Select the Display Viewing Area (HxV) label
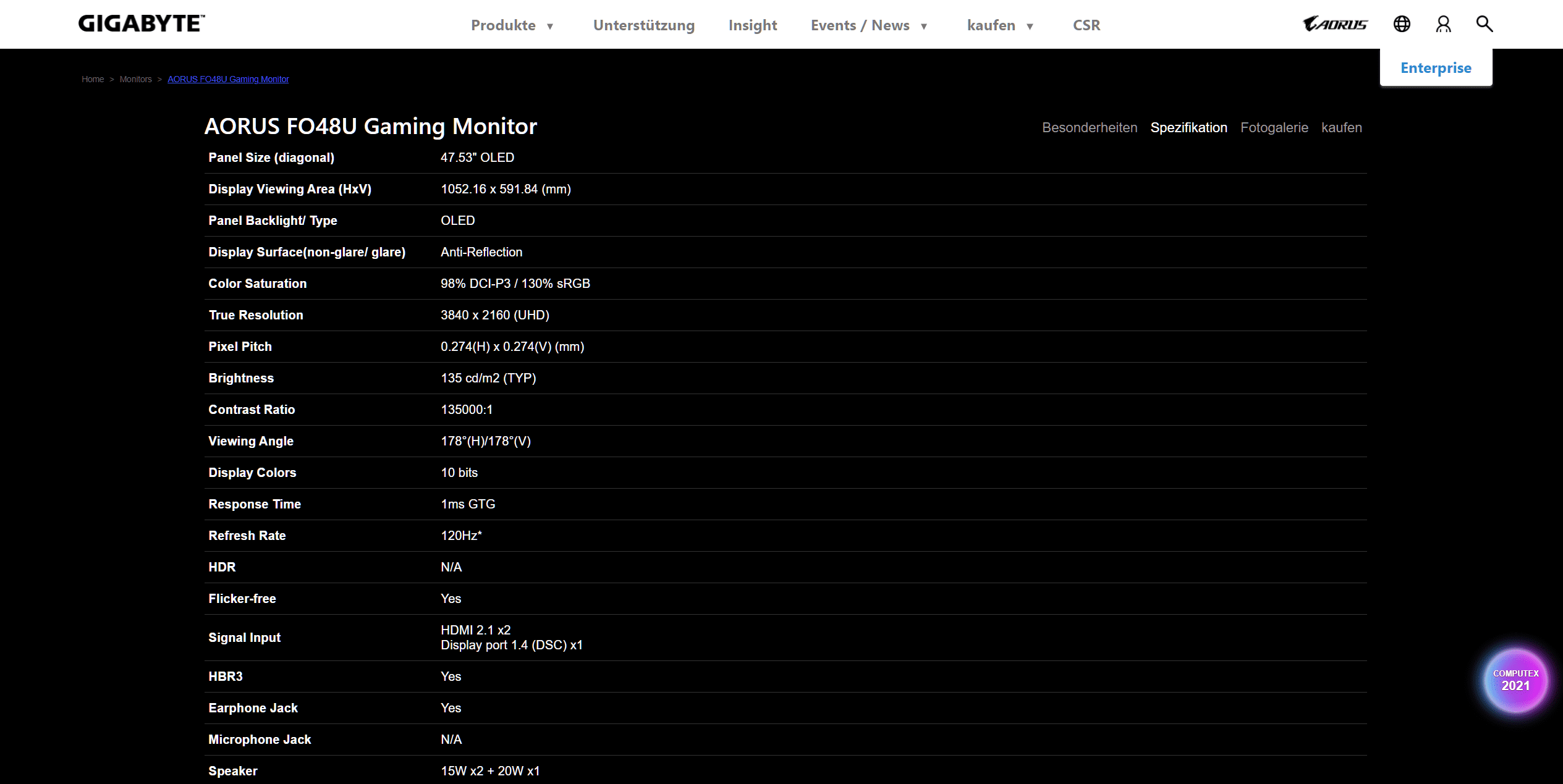 click(290, 189)
